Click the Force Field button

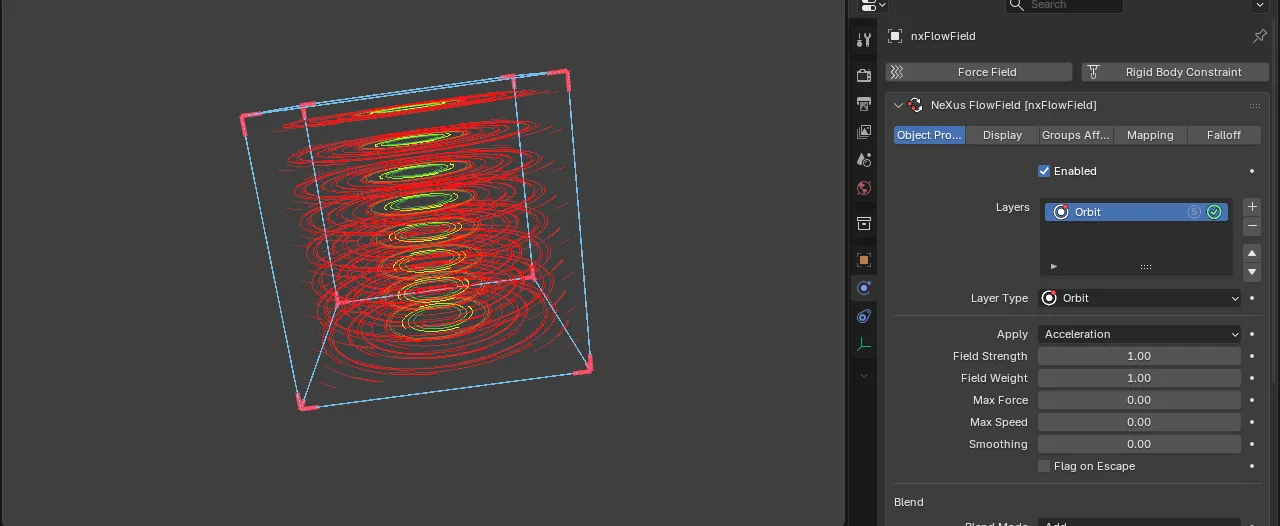(x=979, y=72)
